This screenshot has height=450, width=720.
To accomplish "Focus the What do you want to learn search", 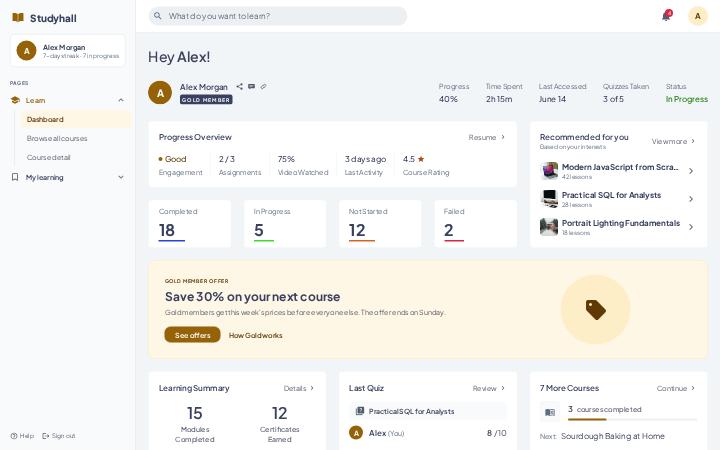I will 277,16.
